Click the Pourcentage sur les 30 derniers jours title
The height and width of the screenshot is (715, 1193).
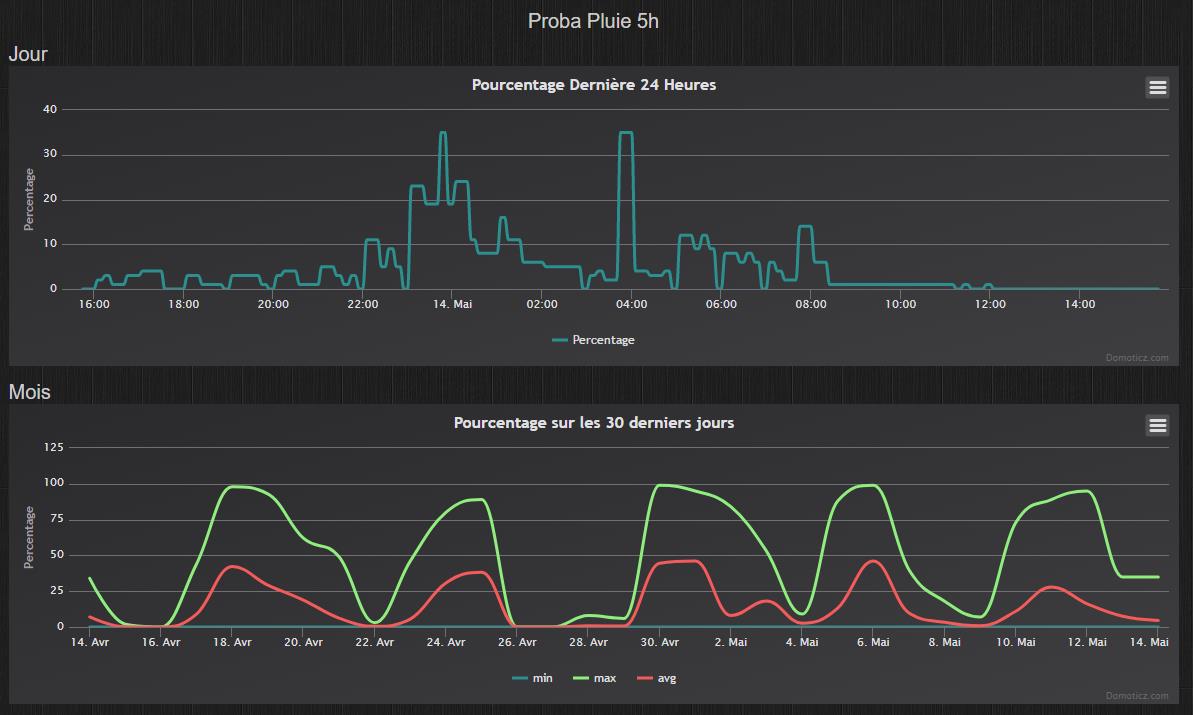593,422
